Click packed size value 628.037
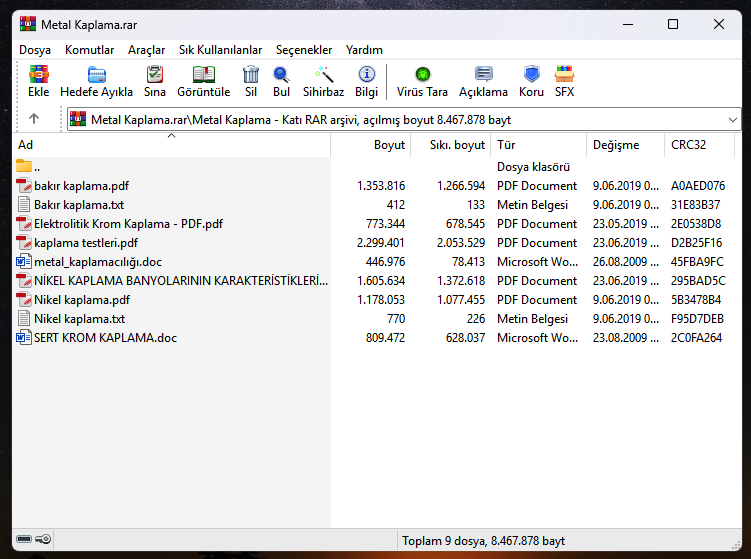The height and width of the screenshot is (559, 751). pyautogui.click(x=465, y=338)
